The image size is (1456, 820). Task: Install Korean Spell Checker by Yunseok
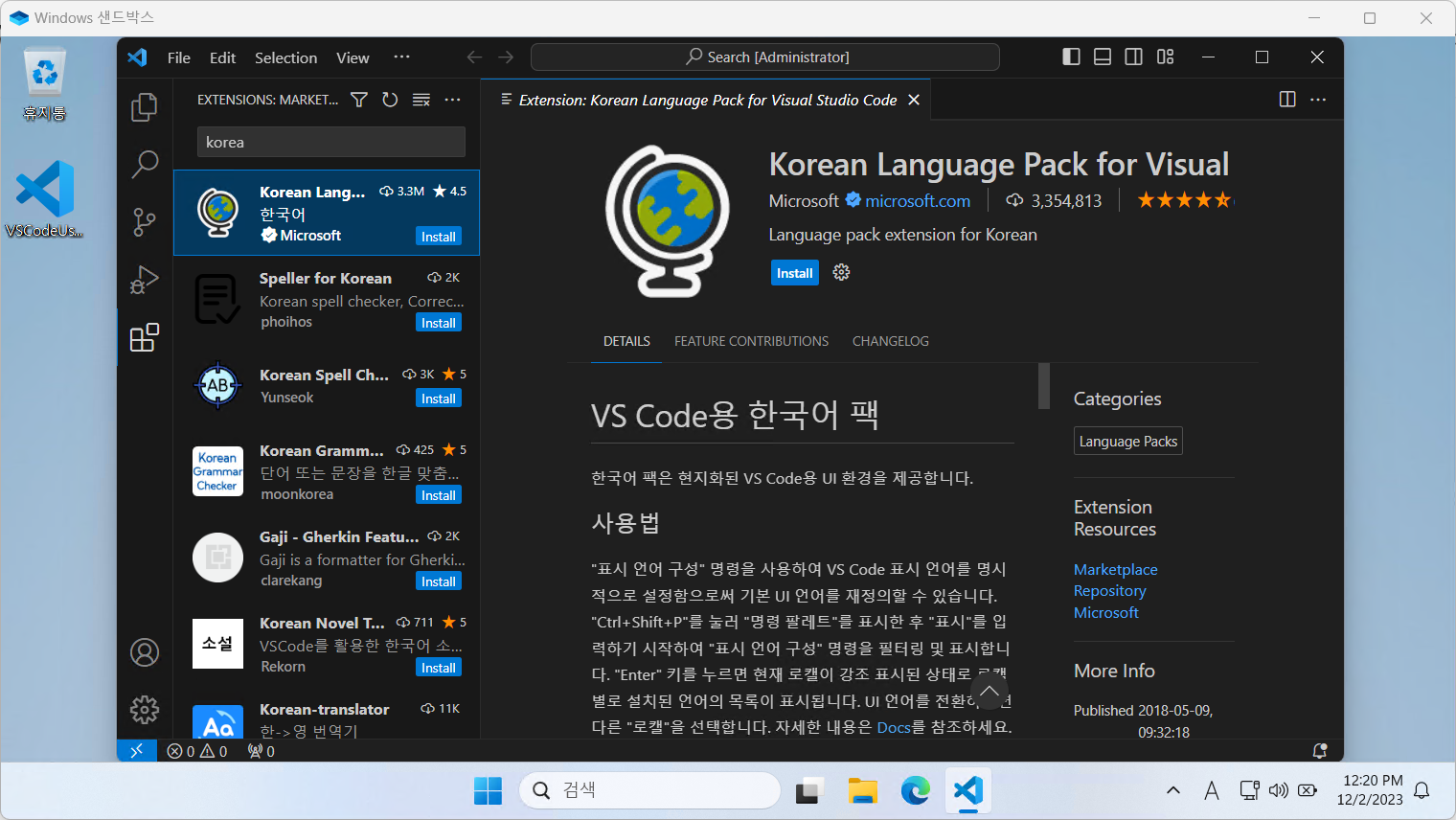point(439,399)
